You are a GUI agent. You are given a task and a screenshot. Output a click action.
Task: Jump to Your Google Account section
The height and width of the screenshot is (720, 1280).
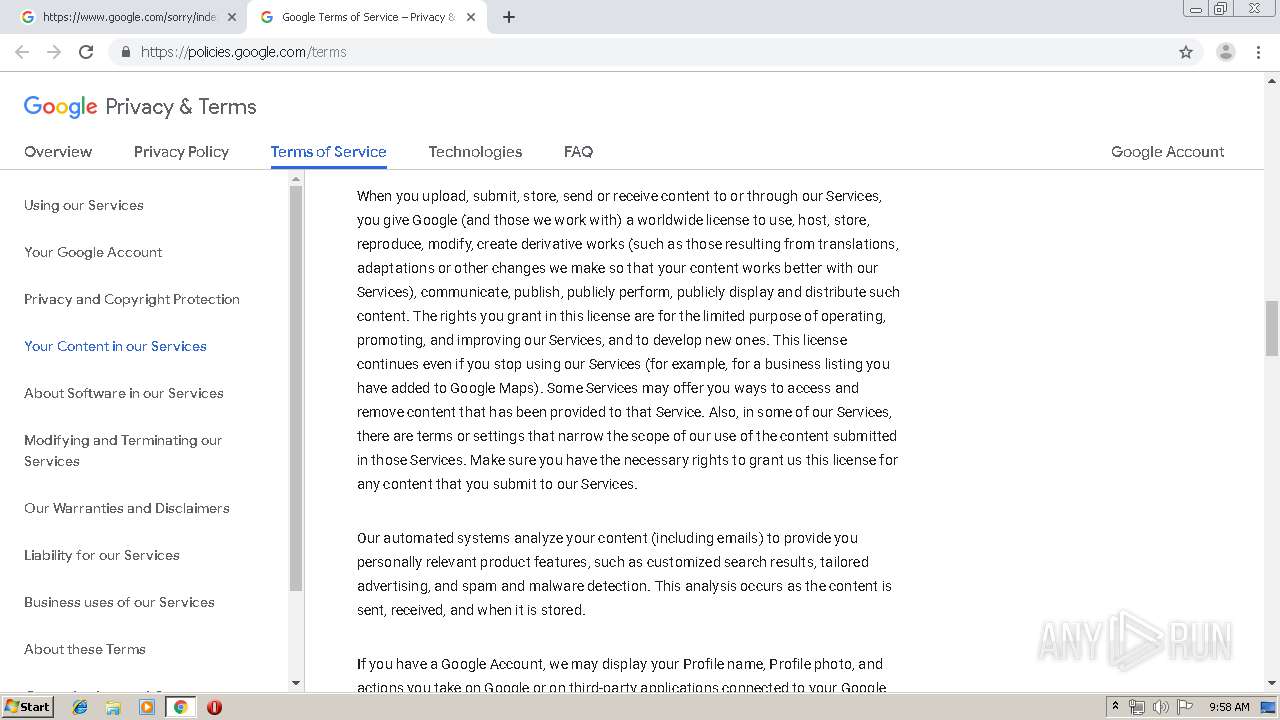point(93,252)
